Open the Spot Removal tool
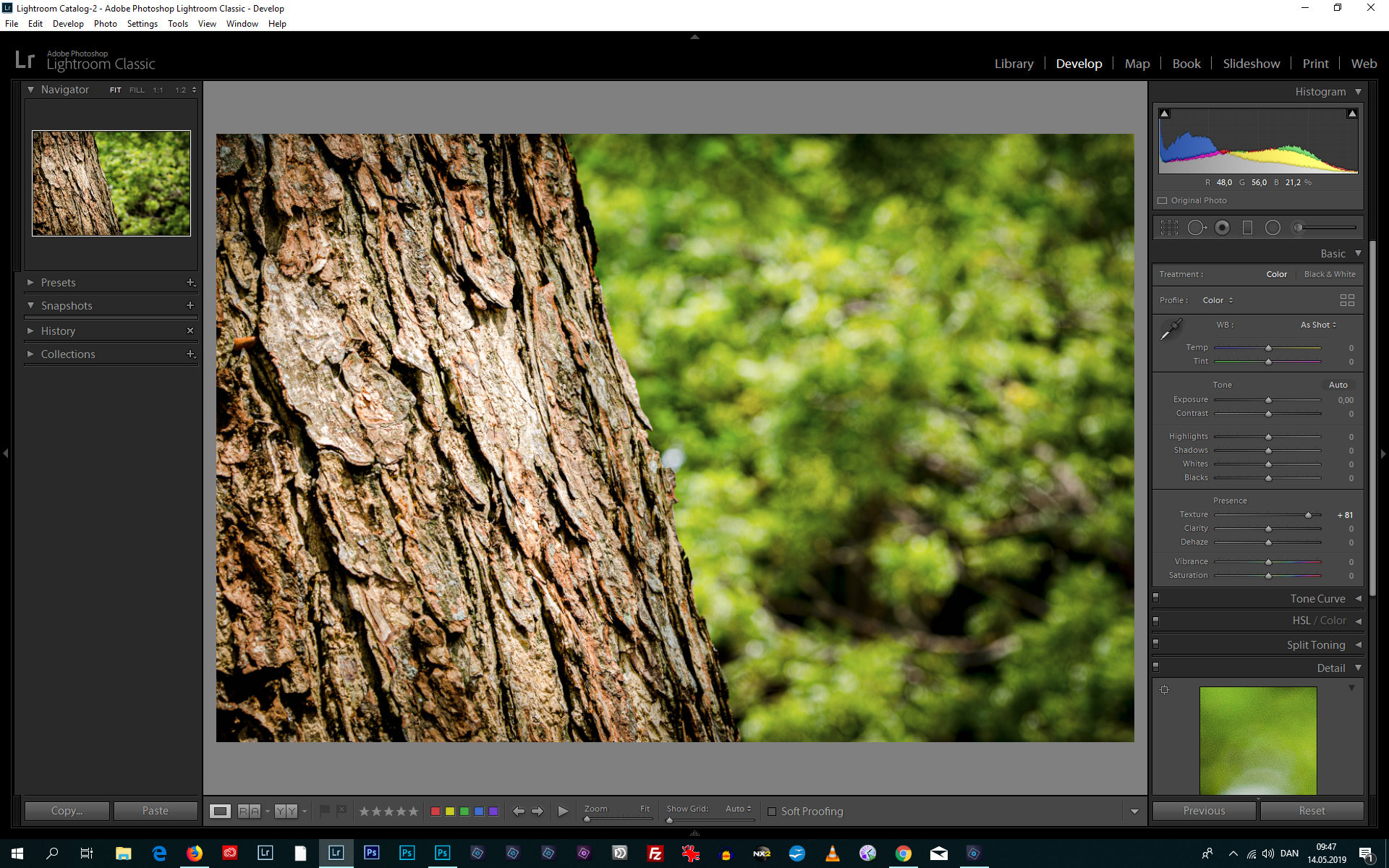The width and height of the screenshot is (1389, 868). pos(1196,227)
